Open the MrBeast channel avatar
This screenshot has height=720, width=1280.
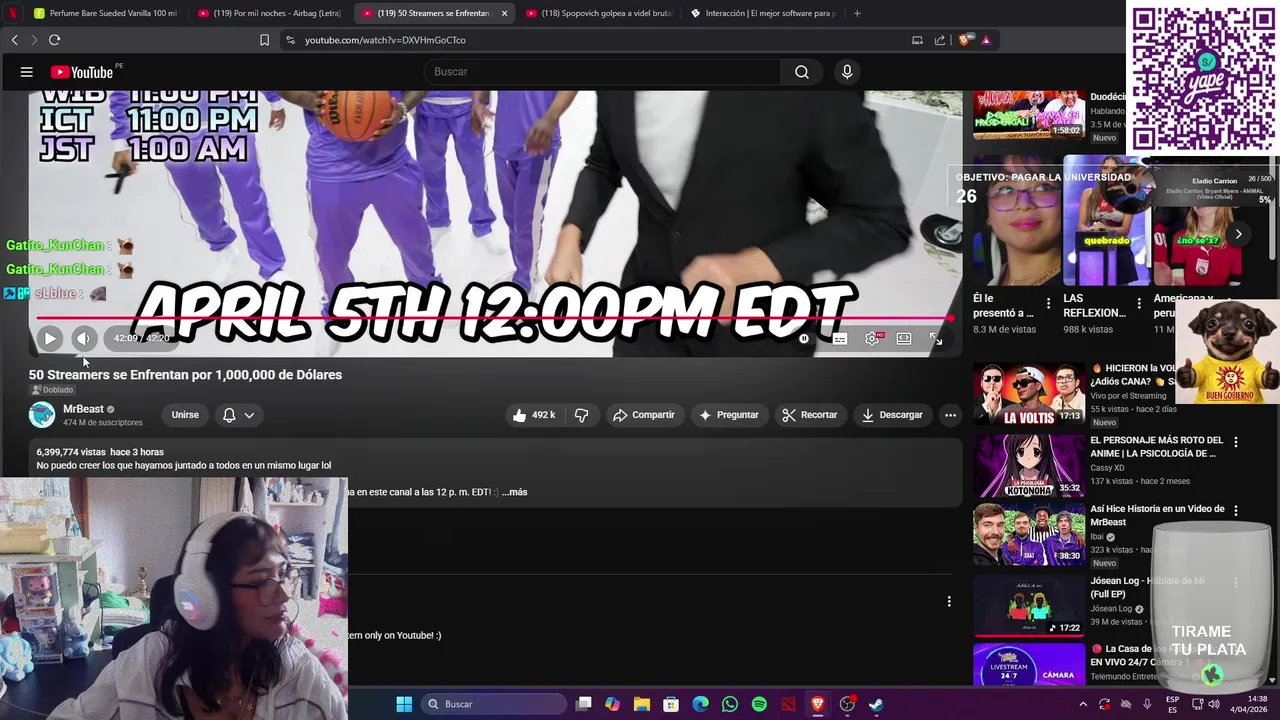click(x=42, y=414)
